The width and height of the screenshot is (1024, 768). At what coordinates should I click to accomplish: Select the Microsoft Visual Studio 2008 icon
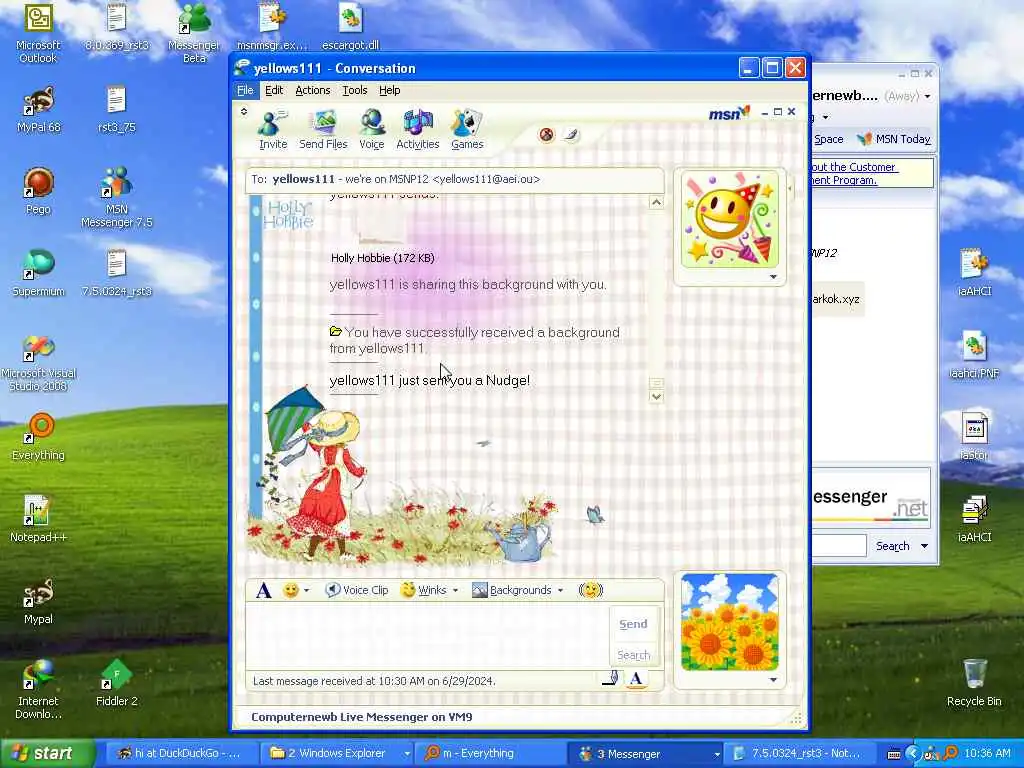pyautogui.click(x=38, y=363)
